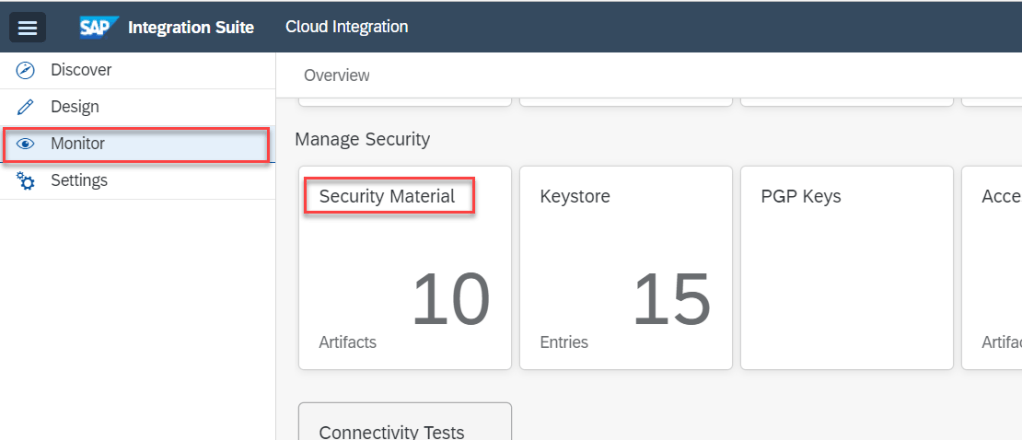This screenshot has width=1022, height=440.
Task: Click the Discover compass icon
Action: pos(27,70)
